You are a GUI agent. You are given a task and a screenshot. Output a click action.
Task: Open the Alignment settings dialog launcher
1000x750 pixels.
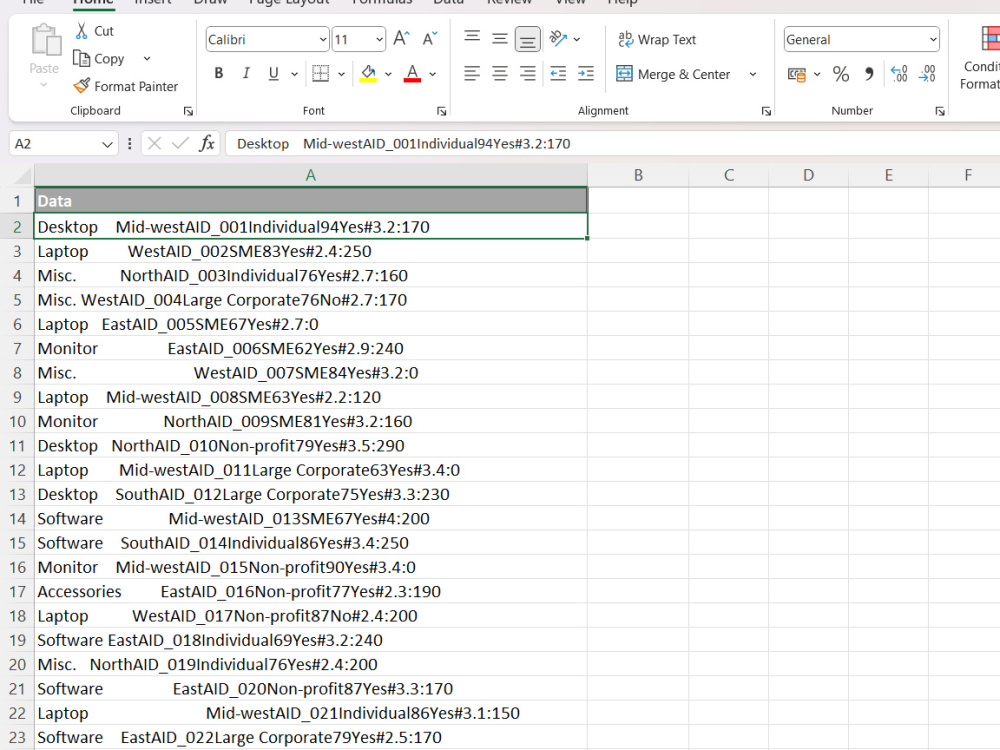click(x=766, y=111)
